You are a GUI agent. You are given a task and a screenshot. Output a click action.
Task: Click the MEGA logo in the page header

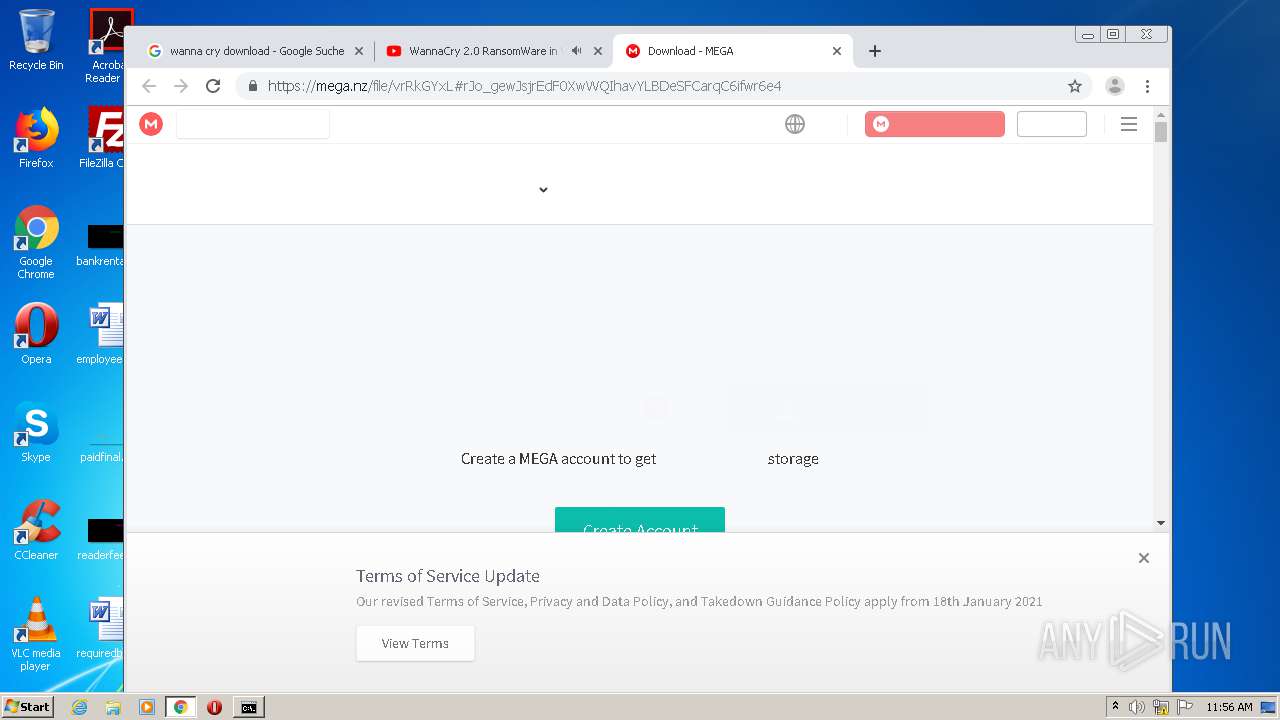[151, 124]
